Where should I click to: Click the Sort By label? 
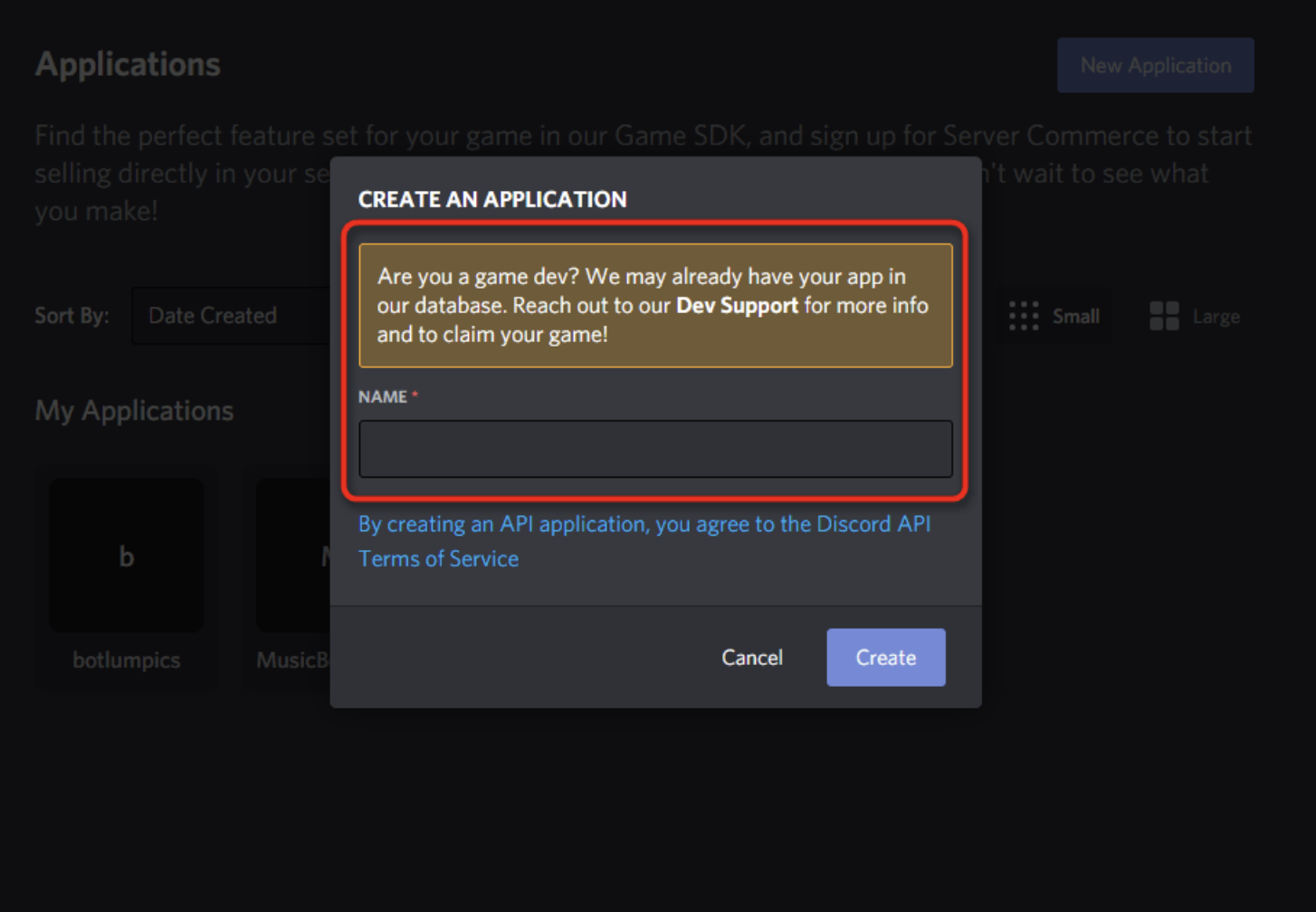point(72,316)
